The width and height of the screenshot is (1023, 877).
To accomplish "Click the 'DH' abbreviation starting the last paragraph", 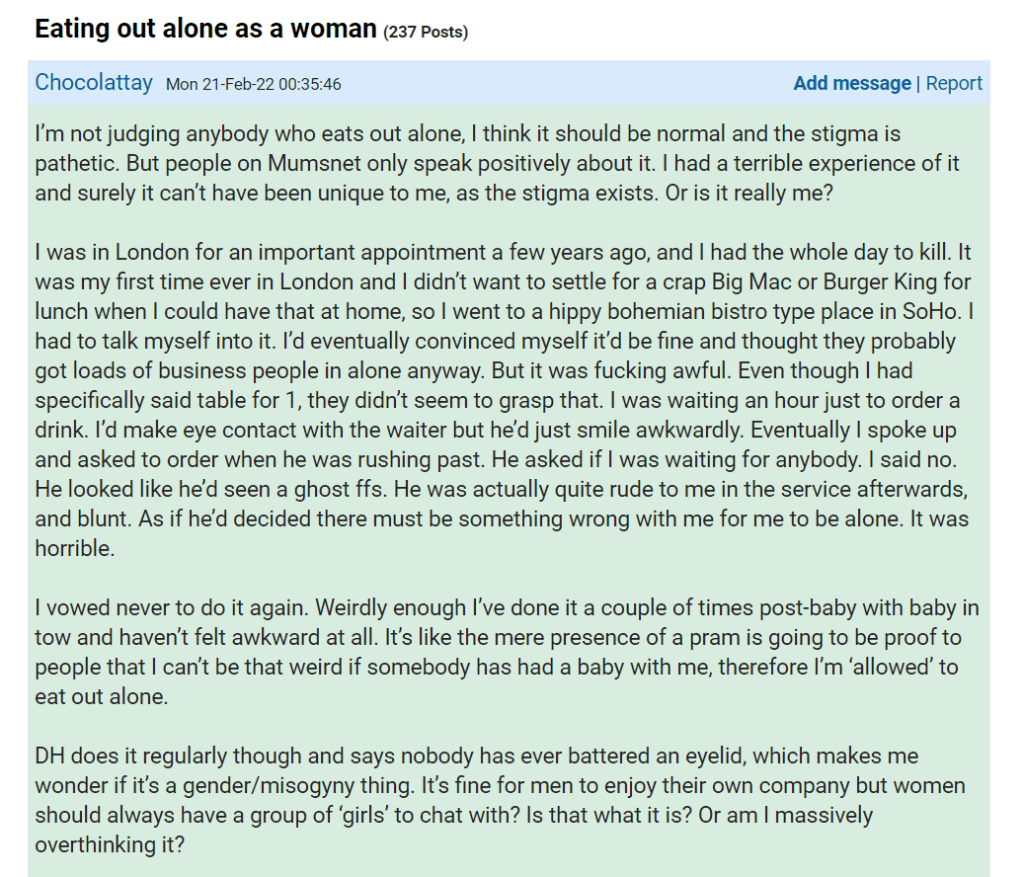I will pos(50,757).
